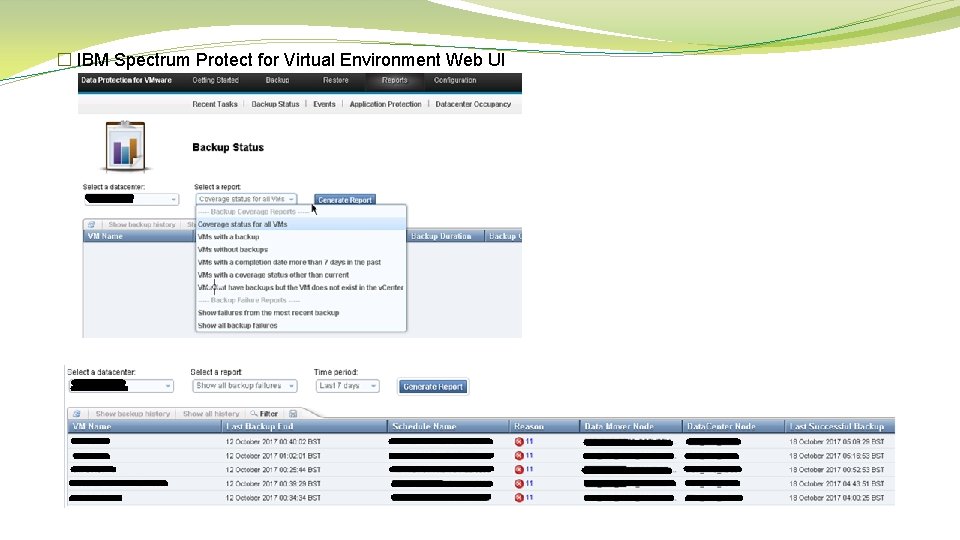Click lower Show backup history button
The width and height of the screenshot is (960, 540).
133,414
